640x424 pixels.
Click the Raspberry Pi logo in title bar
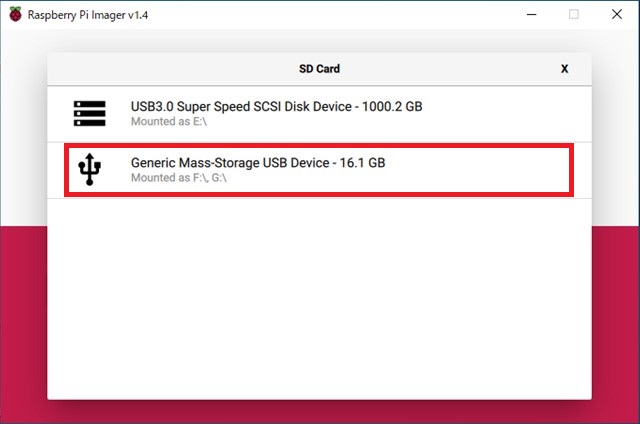(15, 14)
